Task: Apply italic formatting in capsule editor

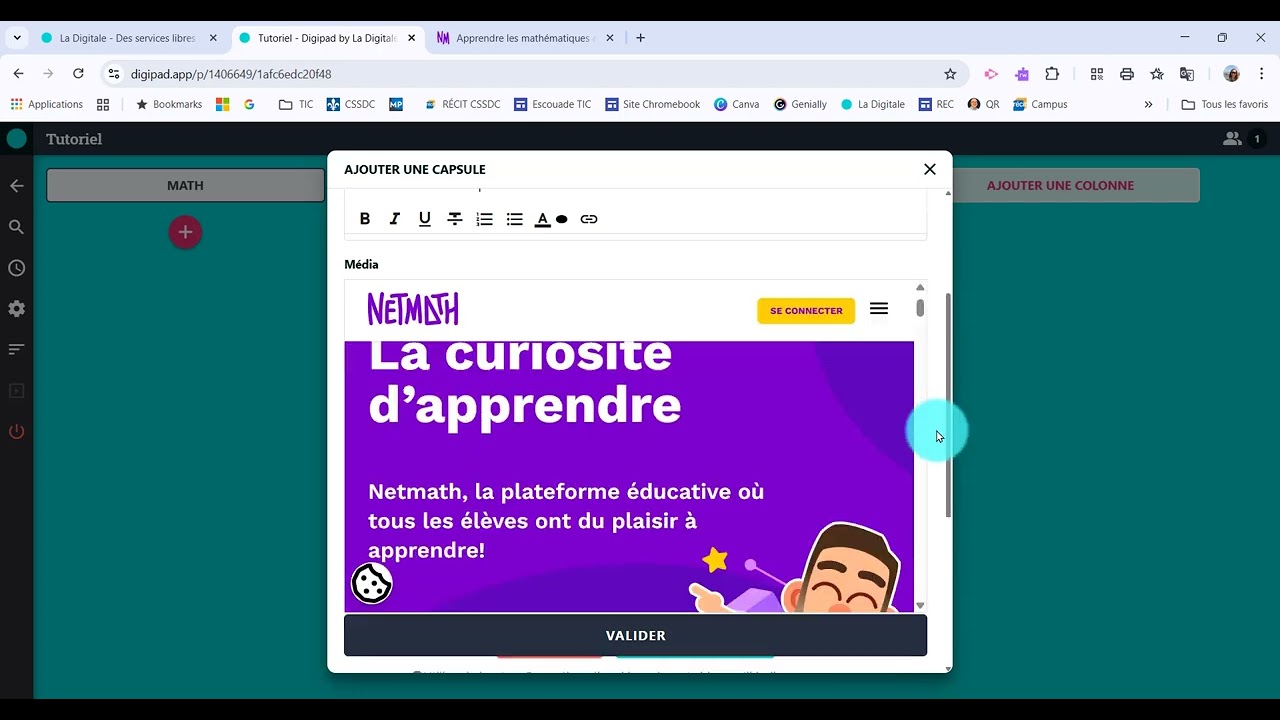Action: pyautogui.click(x=395, y=219)
